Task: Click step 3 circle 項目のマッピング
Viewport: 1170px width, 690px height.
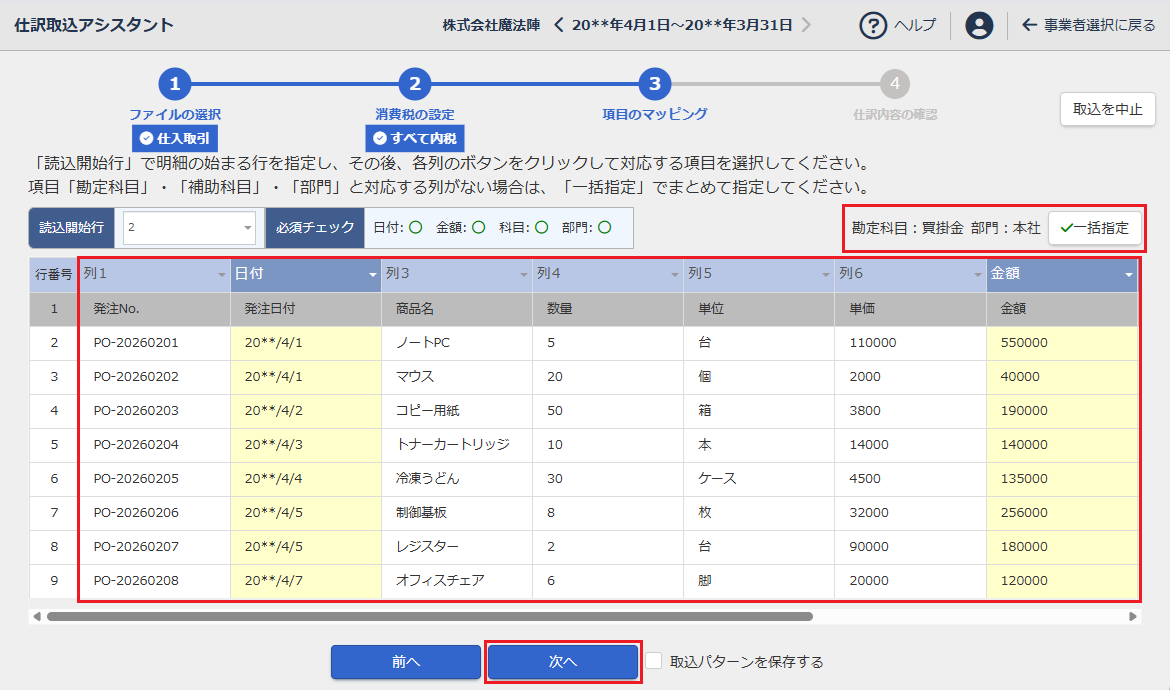Action: tap(654, 85)
